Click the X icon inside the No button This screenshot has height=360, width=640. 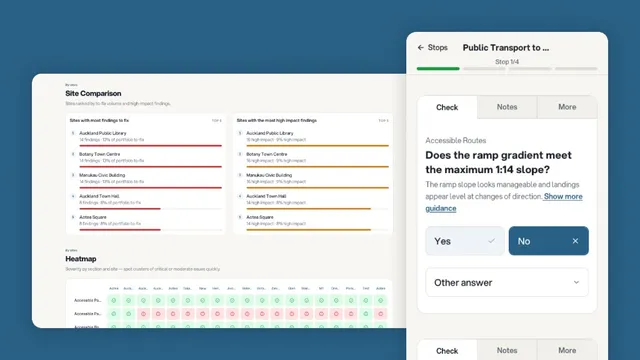tap(575, 241)
